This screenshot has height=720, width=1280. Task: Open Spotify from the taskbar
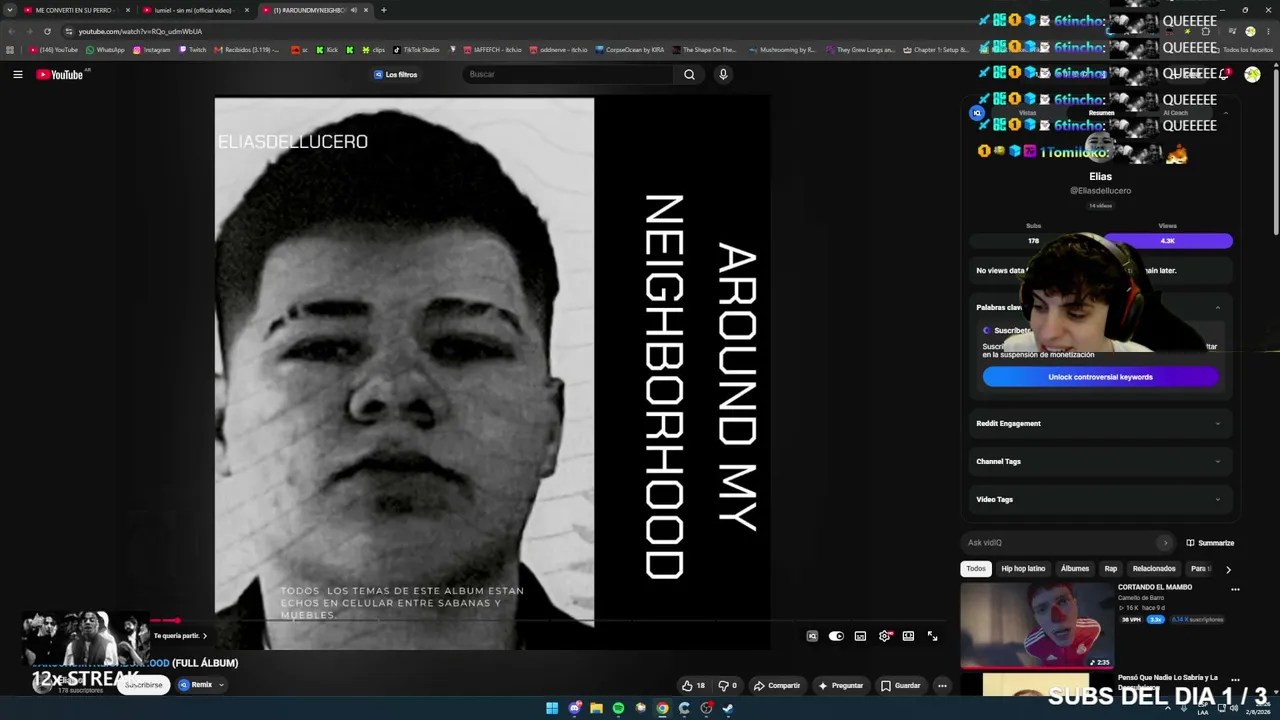618,708
